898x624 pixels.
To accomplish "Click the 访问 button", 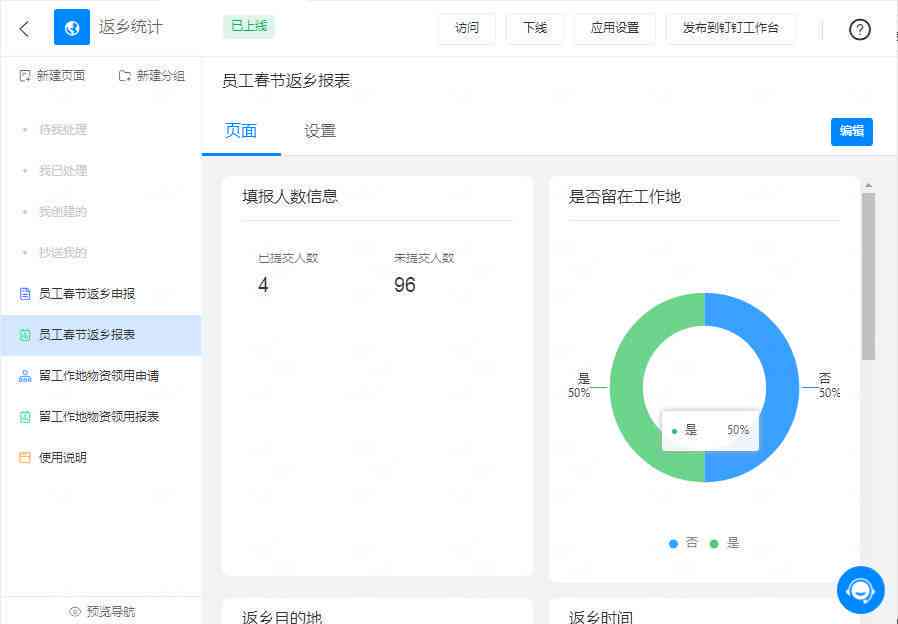I will (x=467, y=27).
